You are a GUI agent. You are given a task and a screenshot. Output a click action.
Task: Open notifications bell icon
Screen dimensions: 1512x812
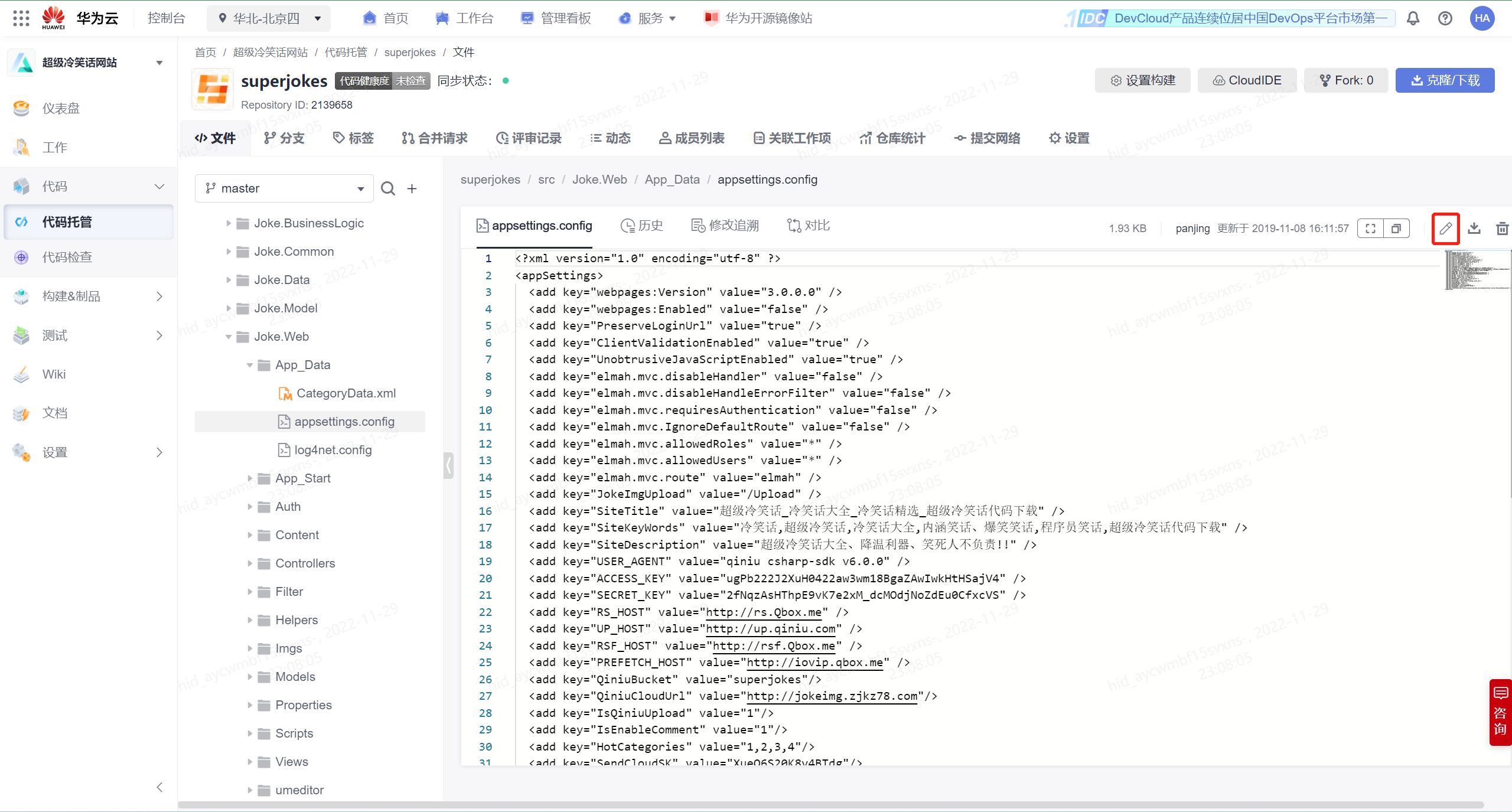[x=1413, y=18]
